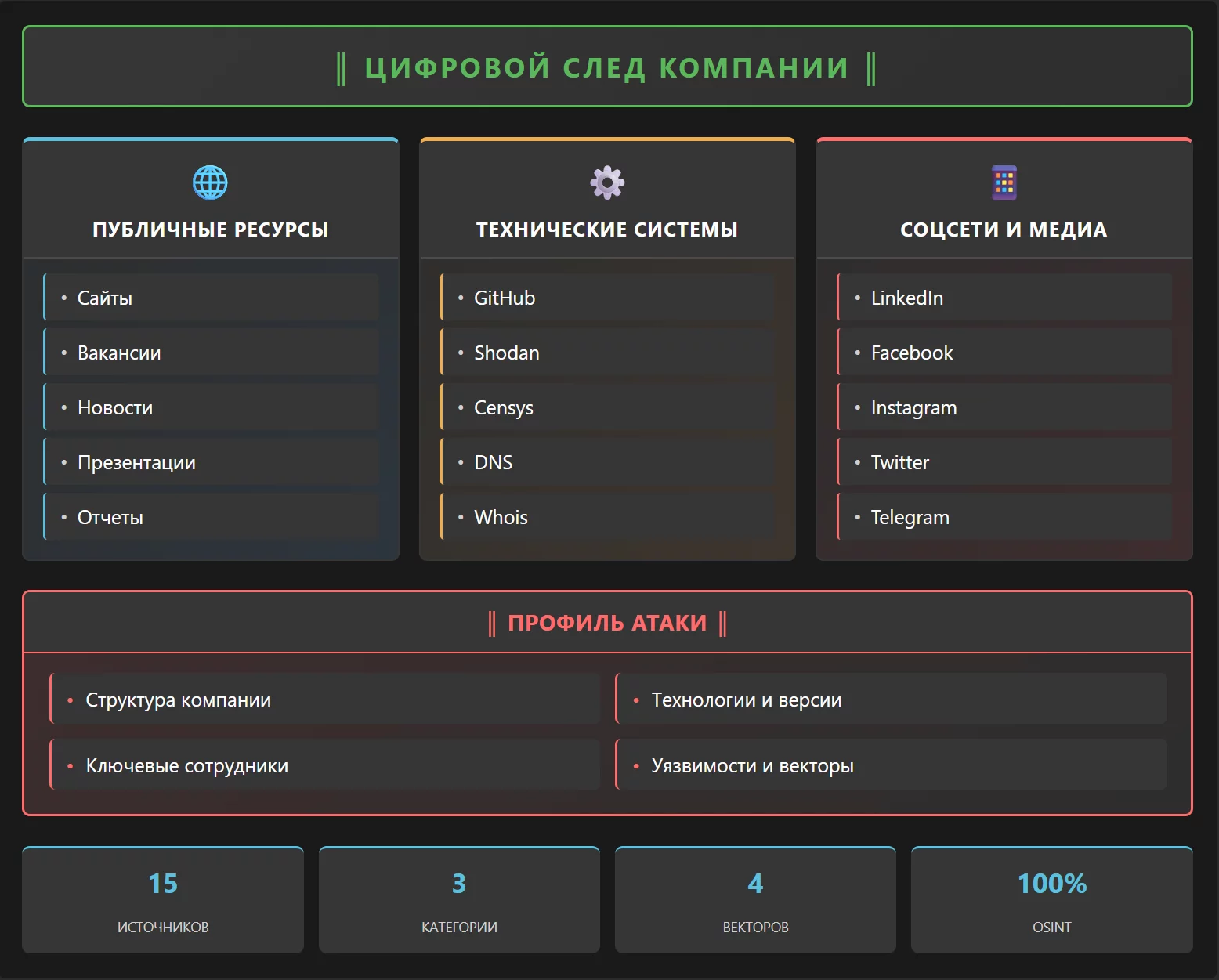Click the globe icon above Публичные ресурсы

[x=210, y=183]
